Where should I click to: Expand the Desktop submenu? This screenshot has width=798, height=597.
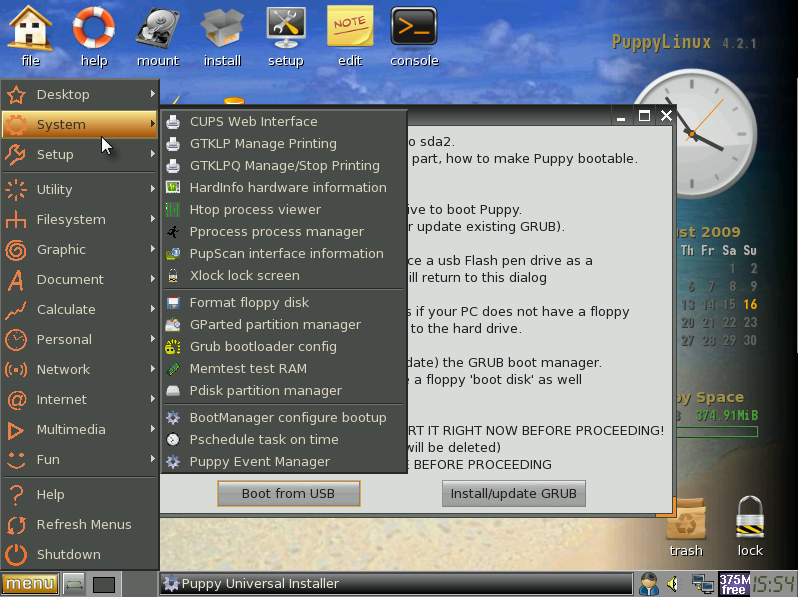tap(80, 94)
